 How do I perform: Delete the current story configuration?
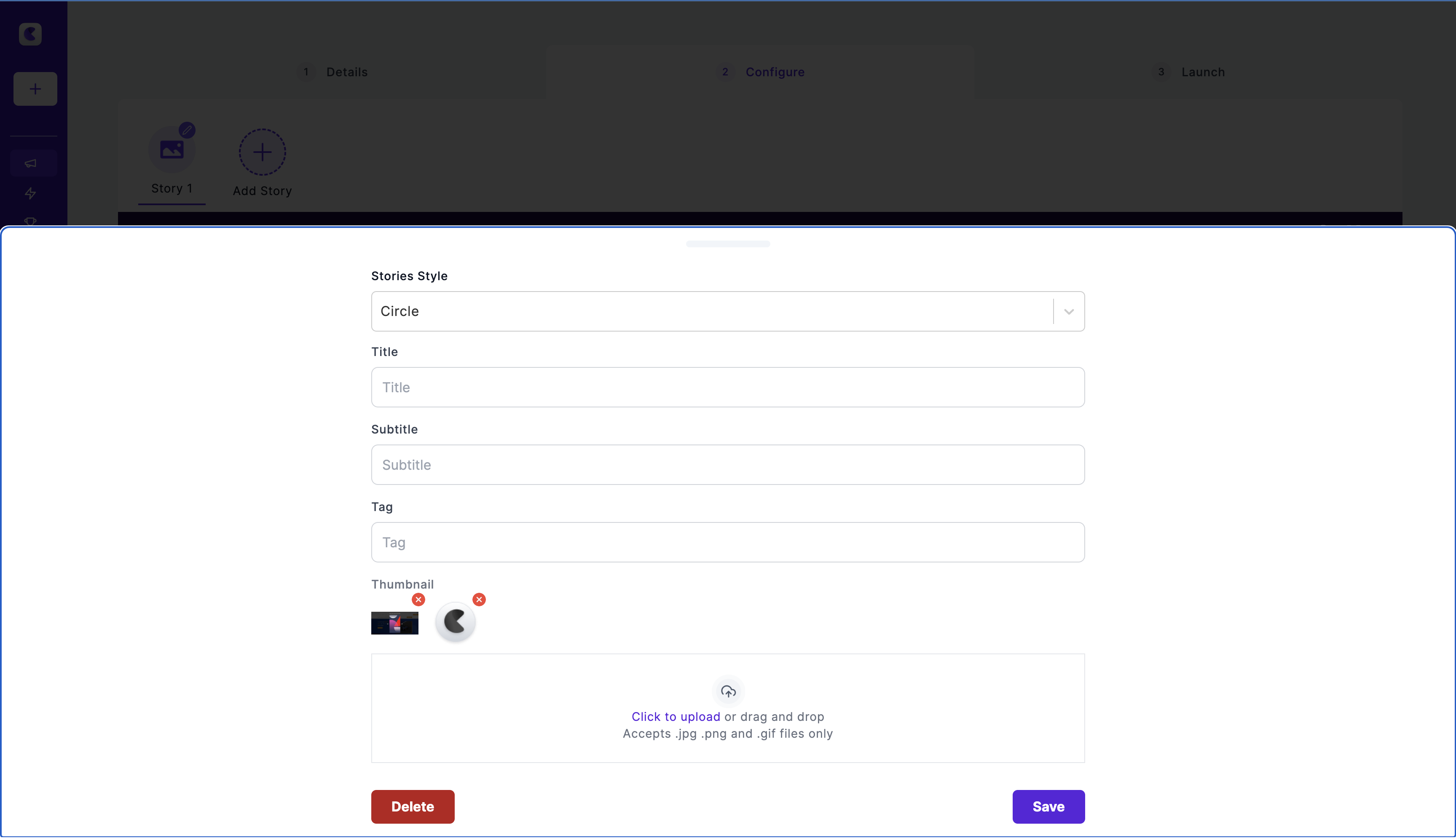pyautogui.click(x=412, y=807)
